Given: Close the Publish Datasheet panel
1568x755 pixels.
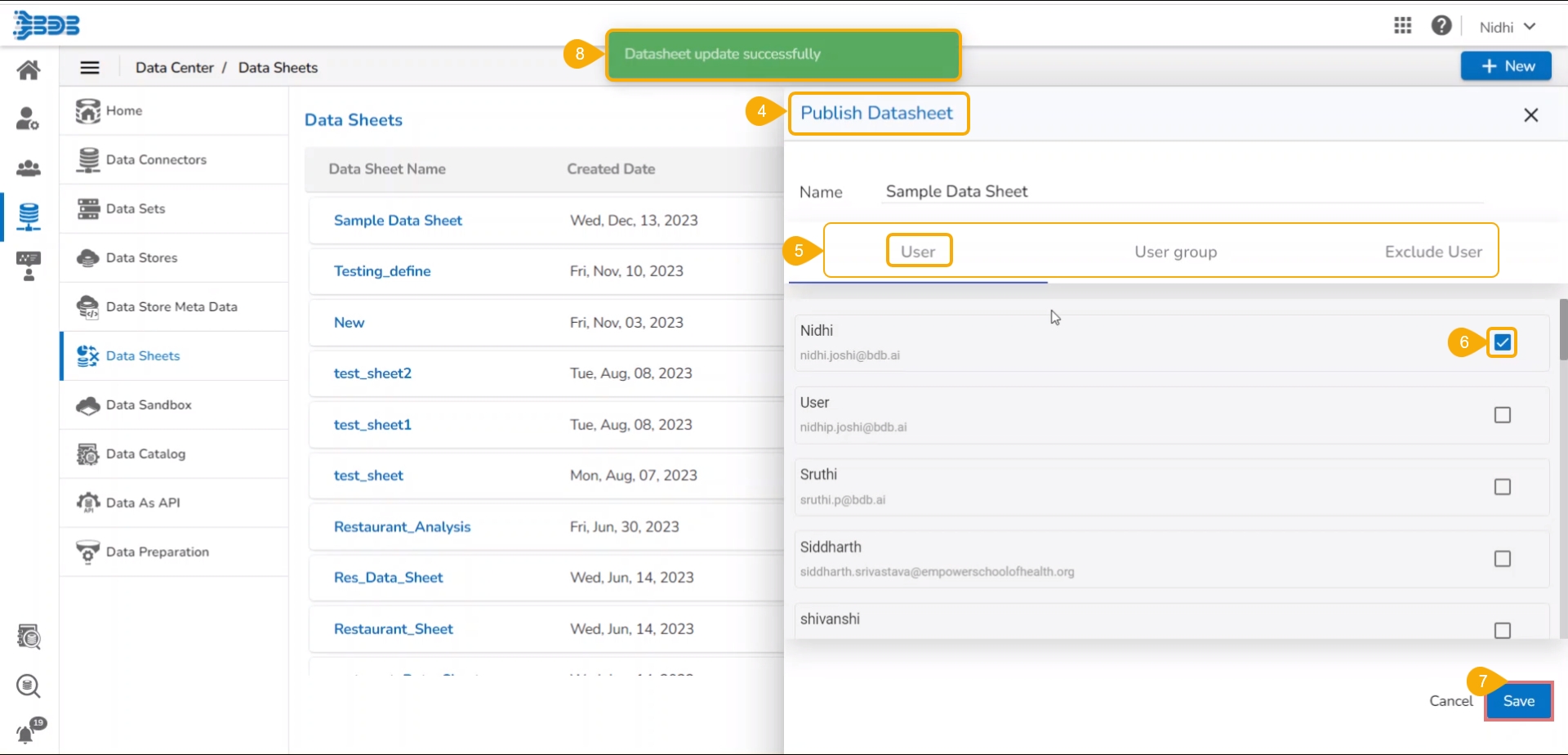Looking at the screenshot, I should click(x=1530, y=115).
